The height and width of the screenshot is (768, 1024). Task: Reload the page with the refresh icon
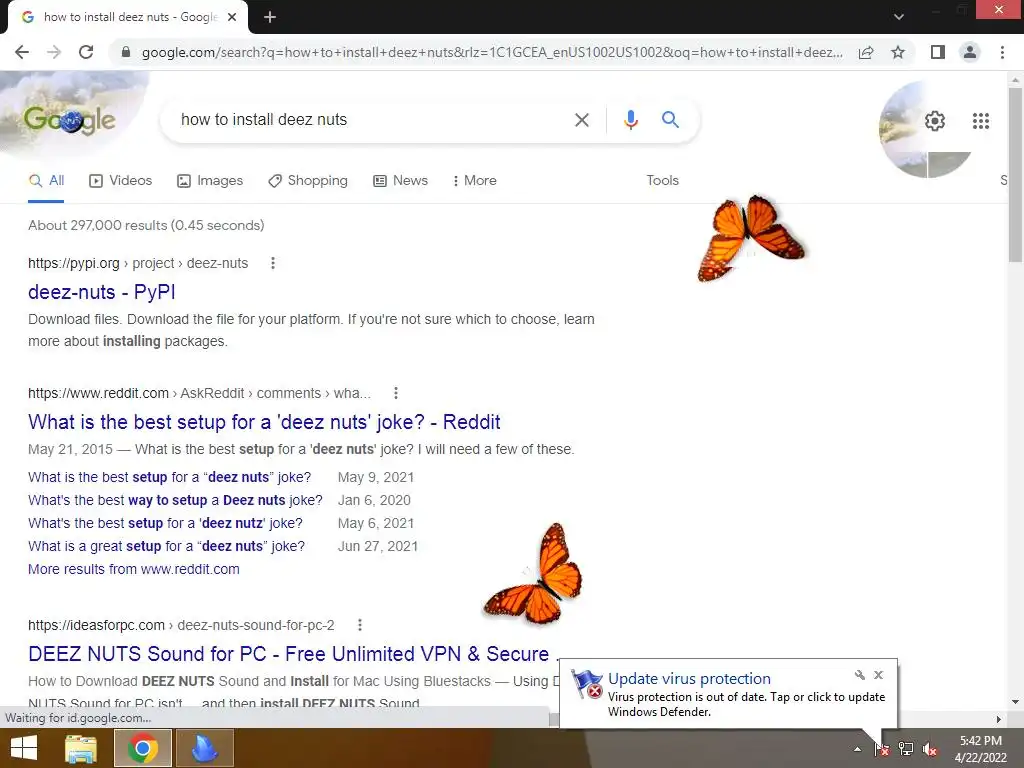point(86,52)
